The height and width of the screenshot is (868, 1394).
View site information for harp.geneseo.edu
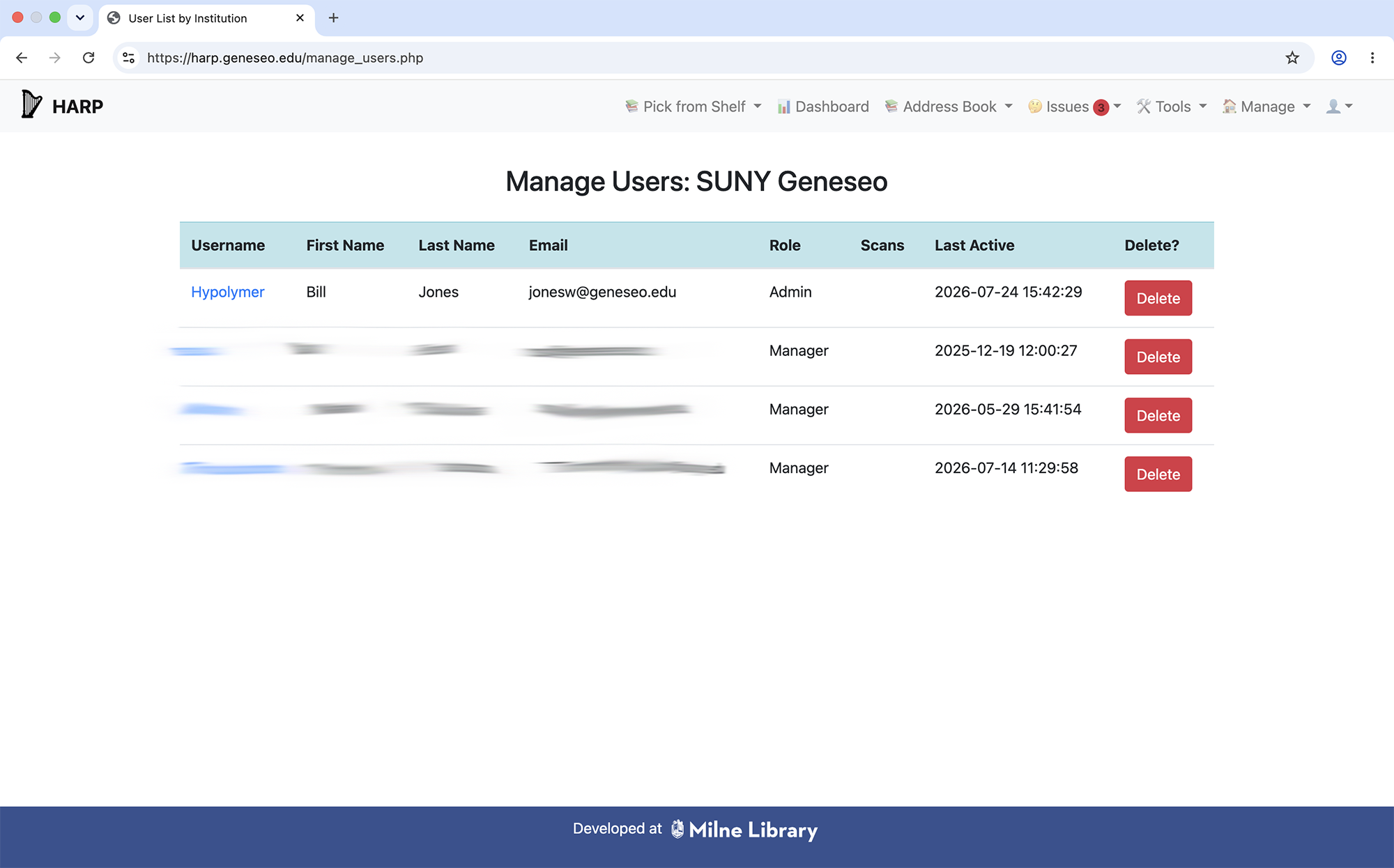[129, 58]
